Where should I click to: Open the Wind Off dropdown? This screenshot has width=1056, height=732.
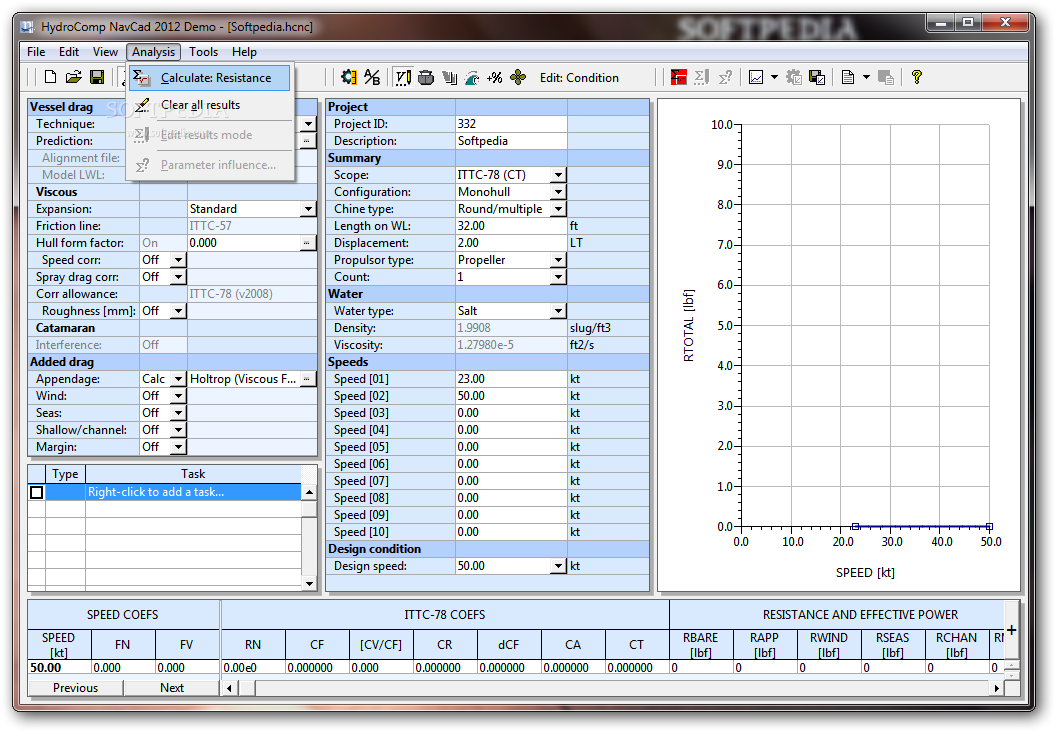(x=178, y=396)
